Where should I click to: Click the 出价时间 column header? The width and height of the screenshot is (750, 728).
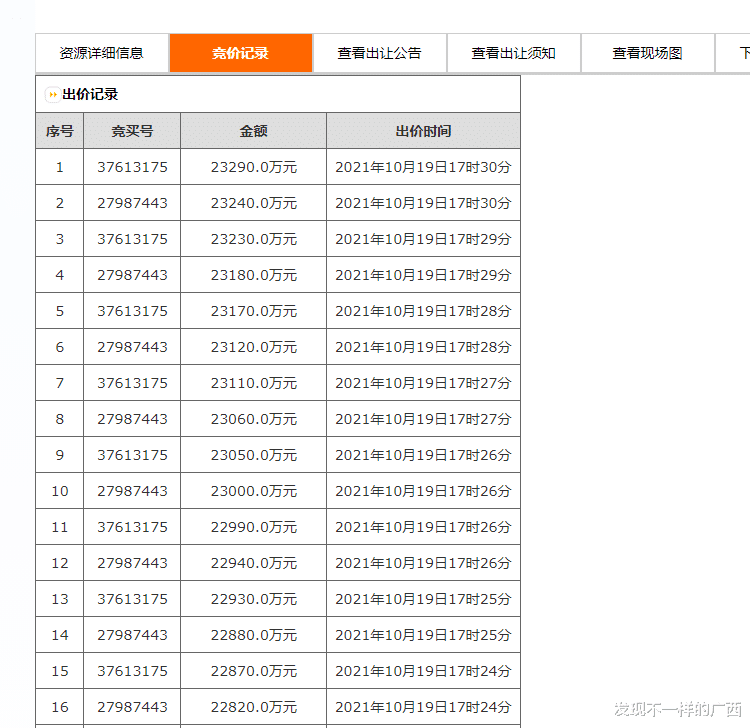pos(423,131)
